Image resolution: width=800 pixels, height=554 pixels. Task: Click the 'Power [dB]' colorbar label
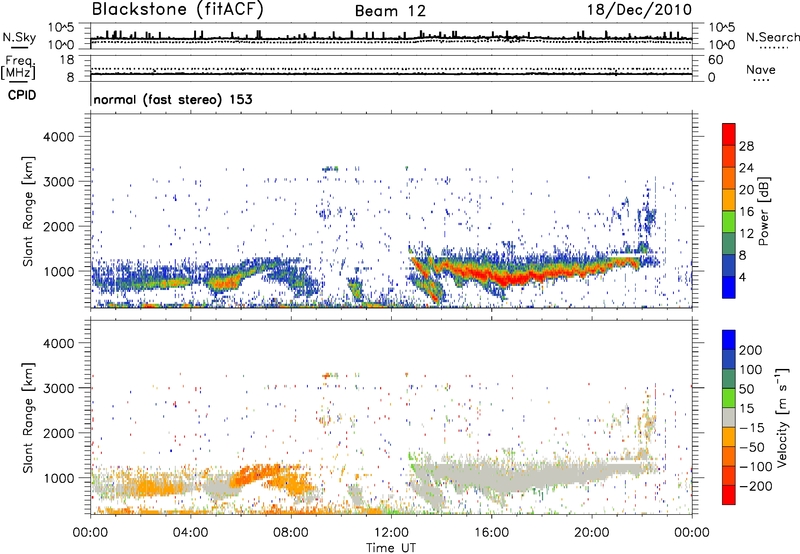pos(763,211)
